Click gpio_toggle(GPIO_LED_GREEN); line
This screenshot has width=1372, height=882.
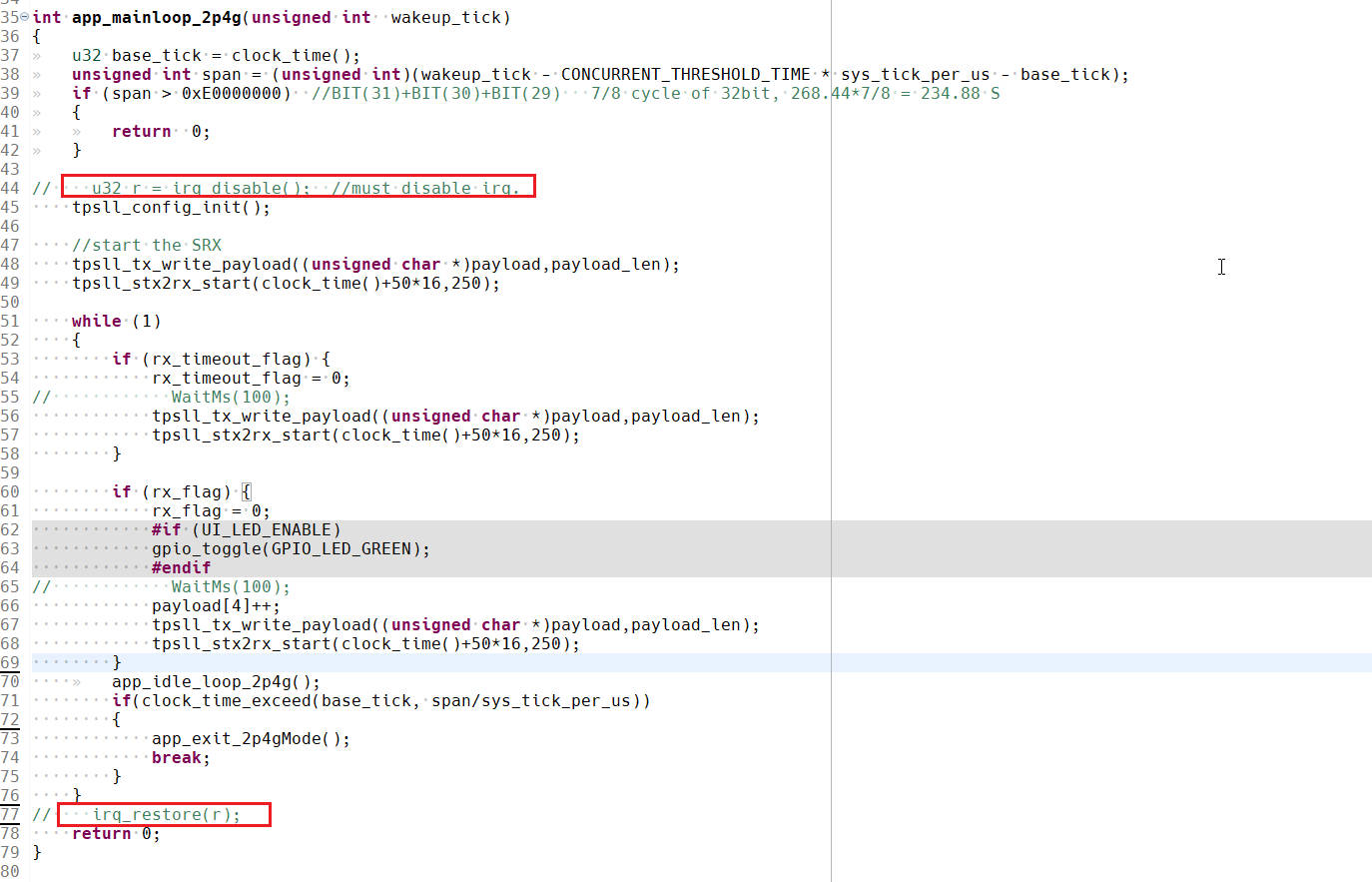pyautogui.click(x=291, y=549)
